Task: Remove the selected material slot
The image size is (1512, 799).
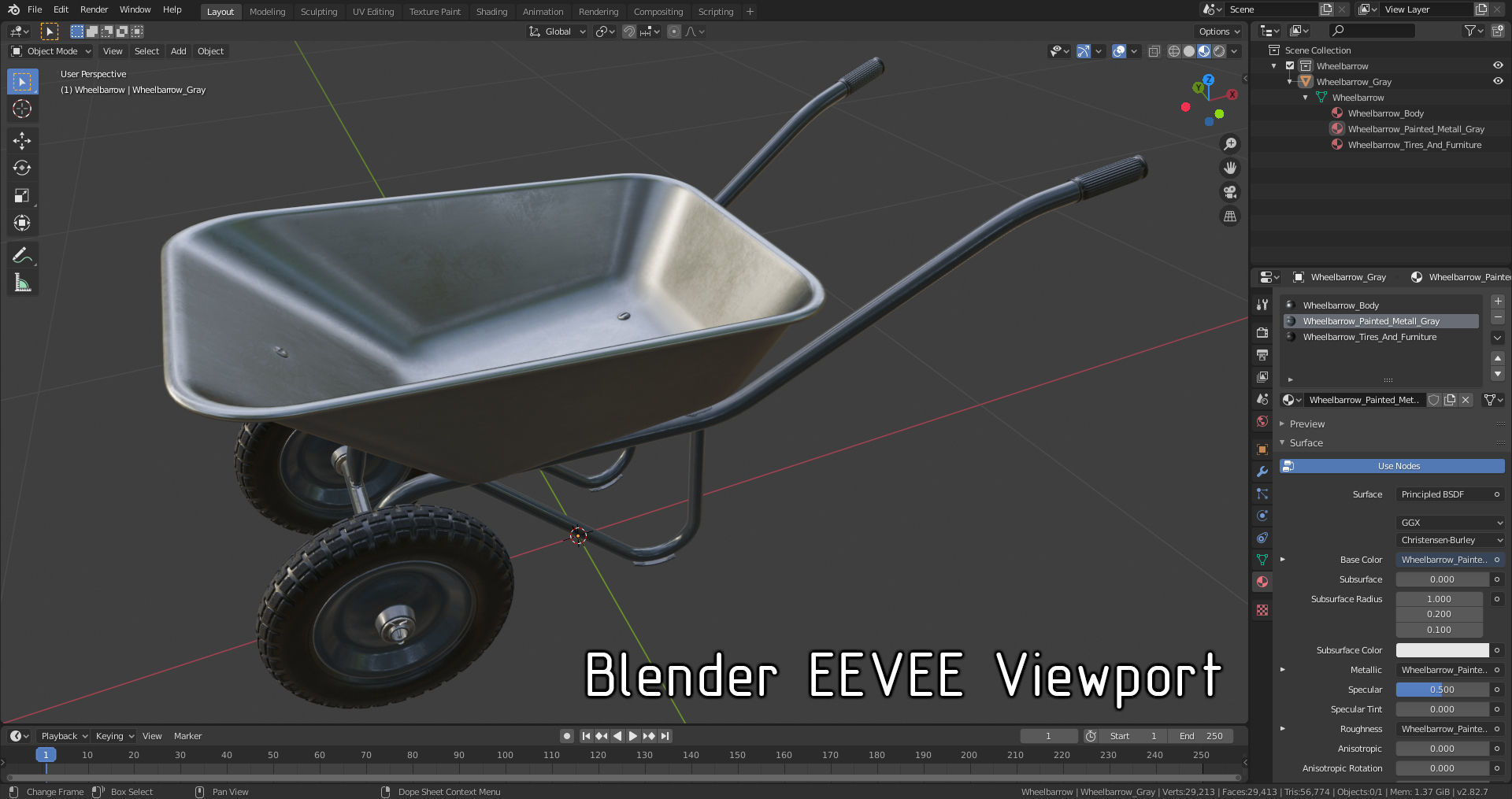Action: pyautogui.click(x=1498, y=317)
